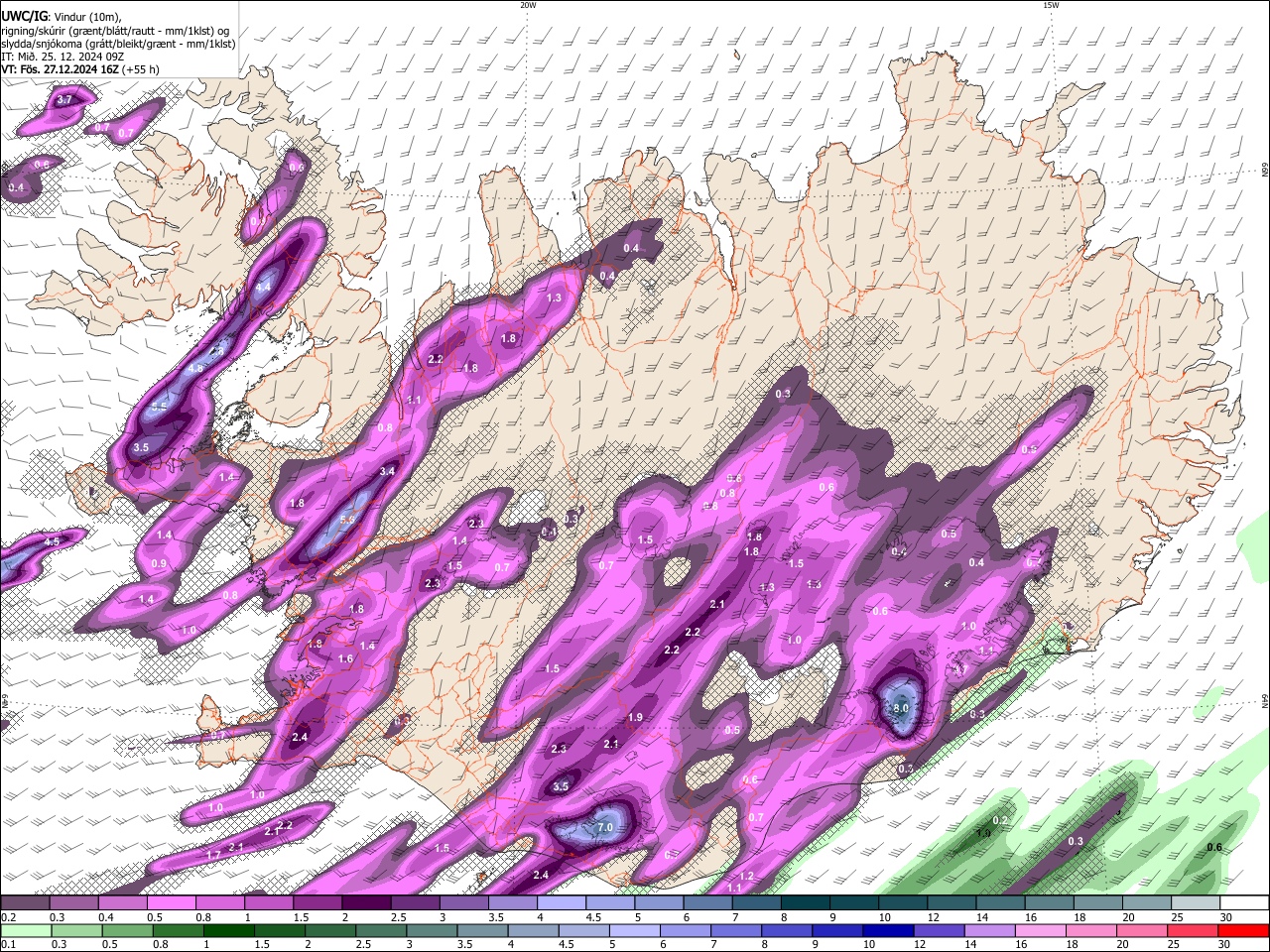The height and width of the screenshot is (952, 1270).
Task: Click the "4.8" precipitation value label
Action: (x=195, y=368)
